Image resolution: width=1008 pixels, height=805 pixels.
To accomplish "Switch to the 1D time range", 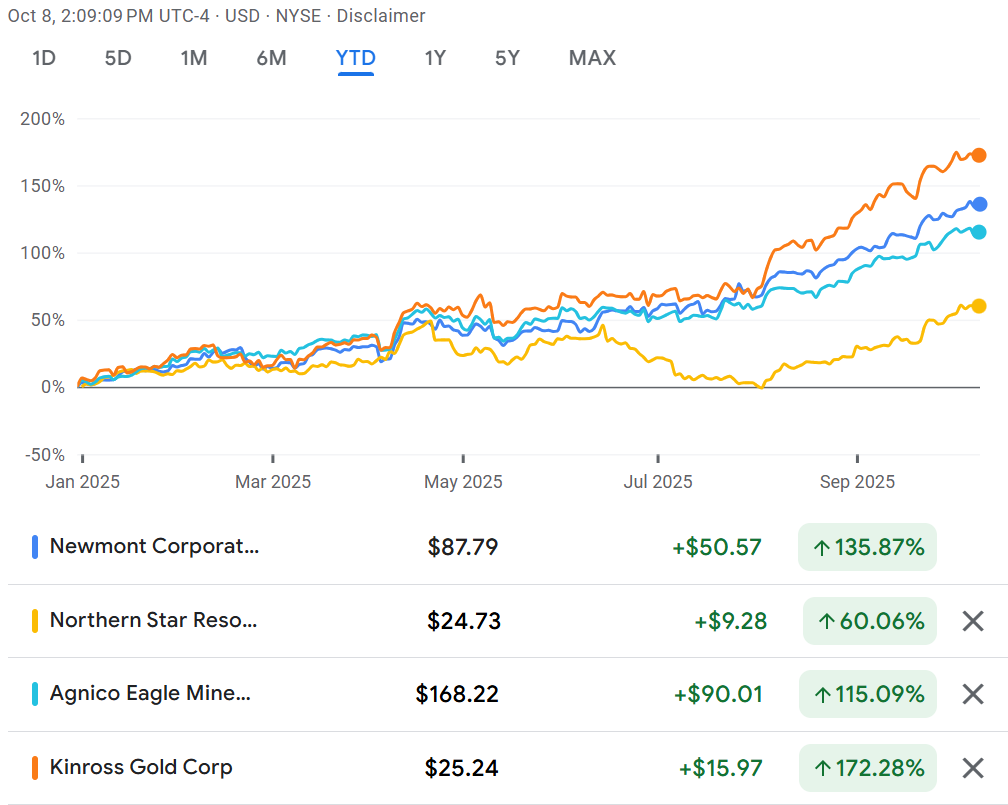I will pyautogui.click(x=43, y=58).
